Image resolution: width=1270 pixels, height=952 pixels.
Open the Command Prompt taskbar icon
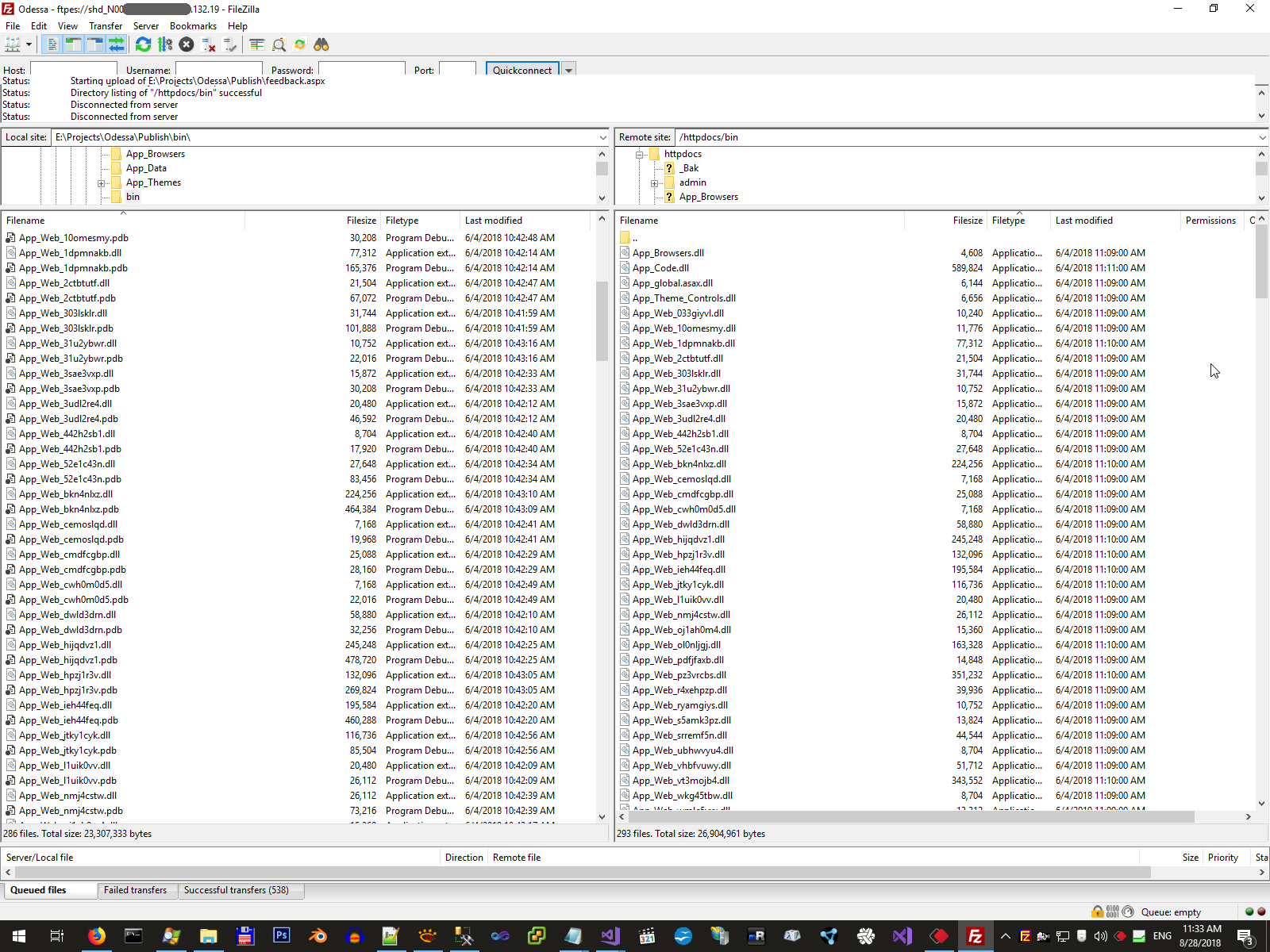[133, 936]
